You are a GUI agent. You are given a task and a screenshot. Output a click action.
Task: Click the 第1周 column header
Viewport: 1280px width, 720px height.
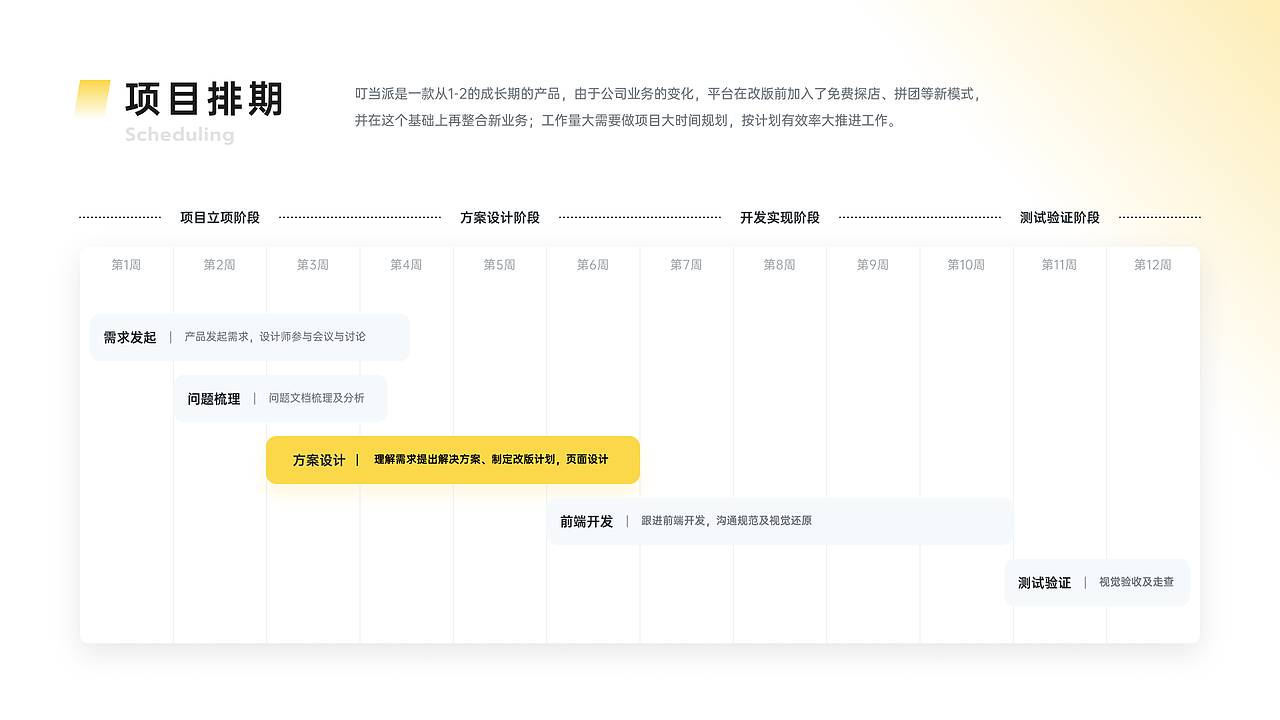tap(126, 265)
